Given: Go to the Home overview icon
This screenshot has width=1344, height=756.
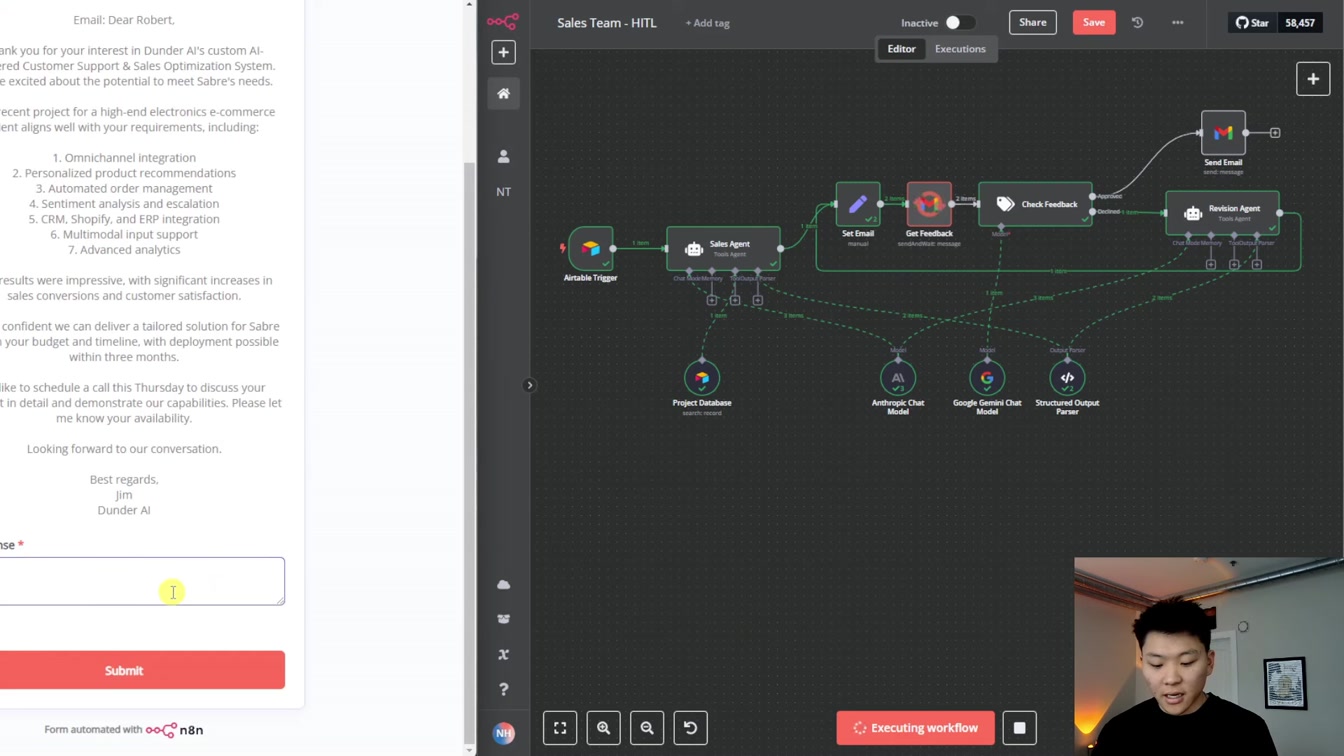Looking at the screenshot, I should pos(503,93).
